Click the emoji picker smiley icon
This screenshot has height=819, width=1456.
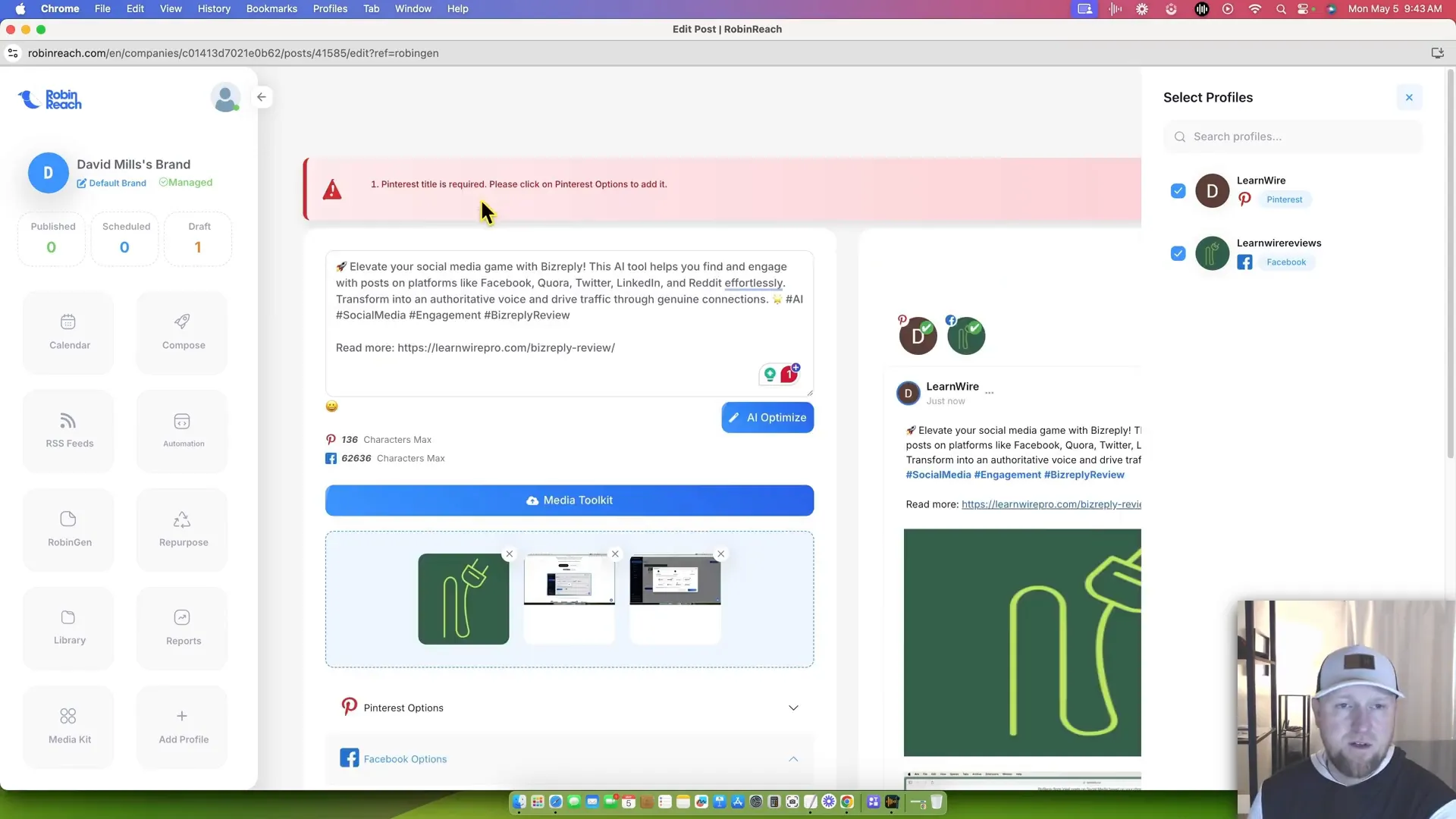pos(331,406)
